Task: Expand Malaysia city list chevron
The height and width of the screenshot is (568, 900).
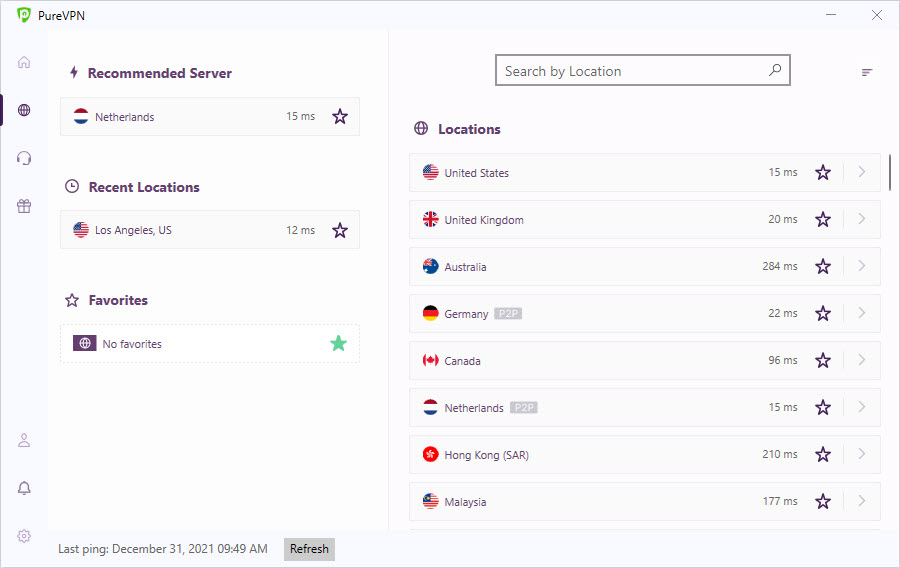Action: 862,501
